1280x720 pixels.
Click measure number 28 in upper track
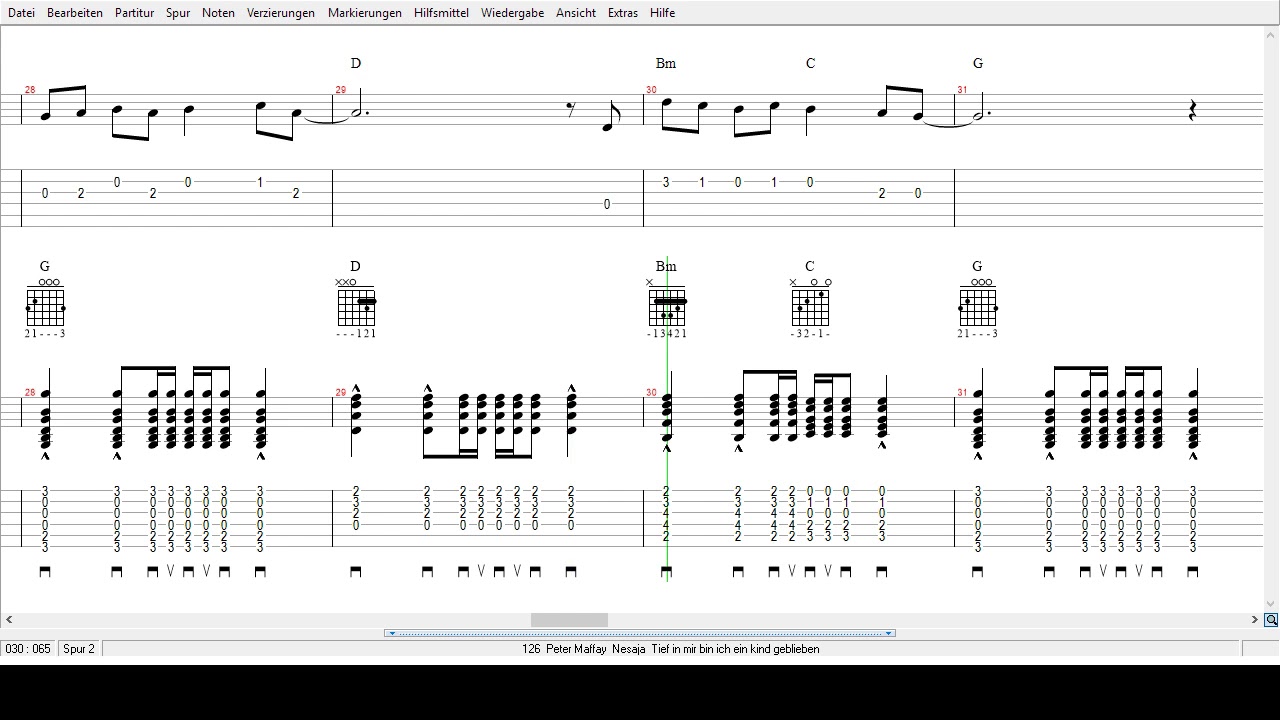point(30,90)
